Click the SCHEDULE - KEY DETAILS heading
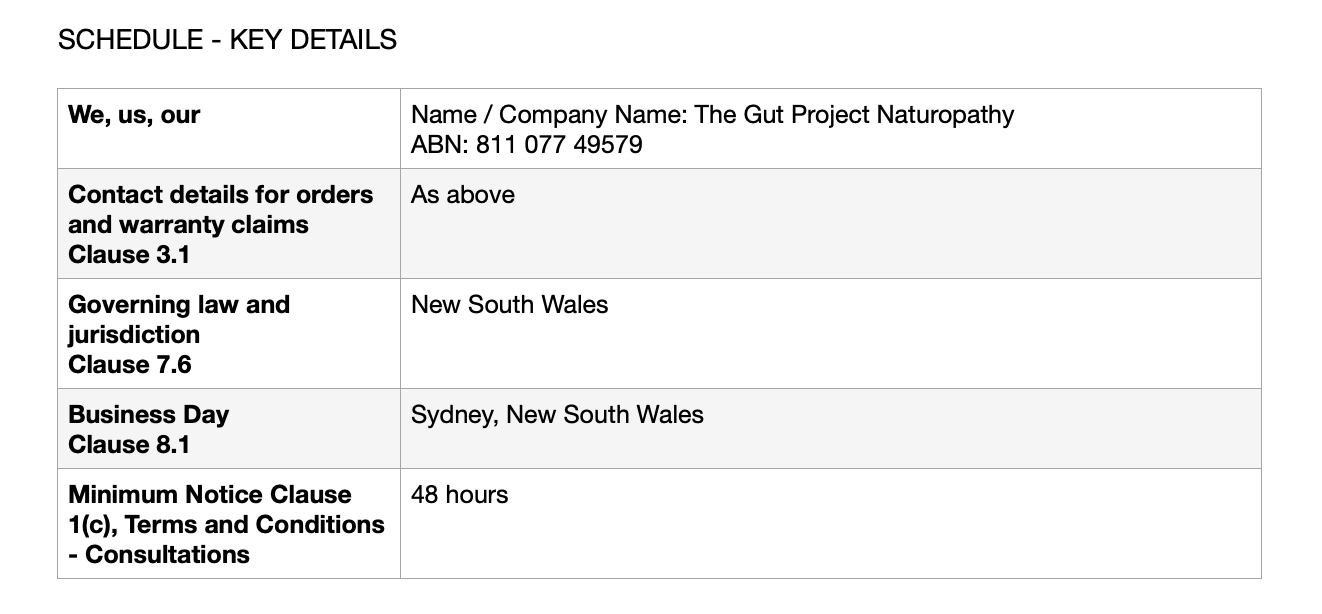The width and height of the screenshot is (1322, 614). point(227,40)
